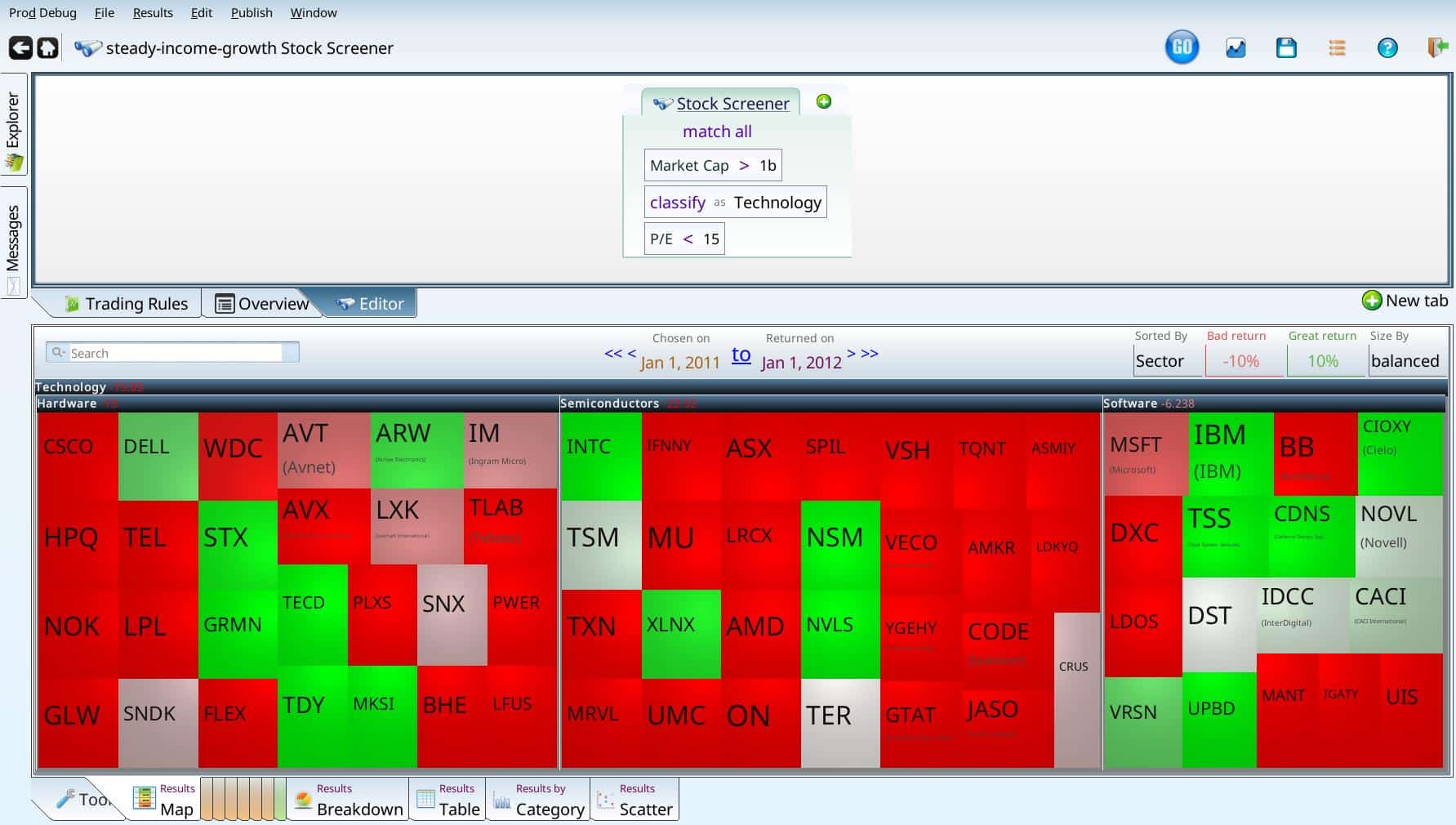Open the Prod Debug menu
This screenshot has height=825, width=1456.
pyautogui.click(x=42, y=12)
